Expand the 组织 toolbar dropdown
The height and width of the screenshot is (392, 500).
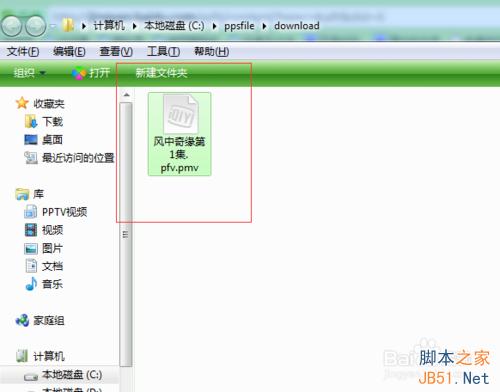pos(29,72)
